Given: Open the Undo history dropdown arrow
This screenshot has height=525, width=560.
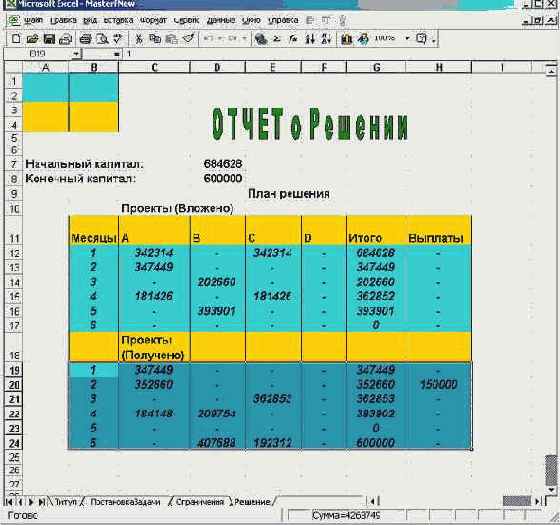Looking at the screenshot, I should [219, 38].
